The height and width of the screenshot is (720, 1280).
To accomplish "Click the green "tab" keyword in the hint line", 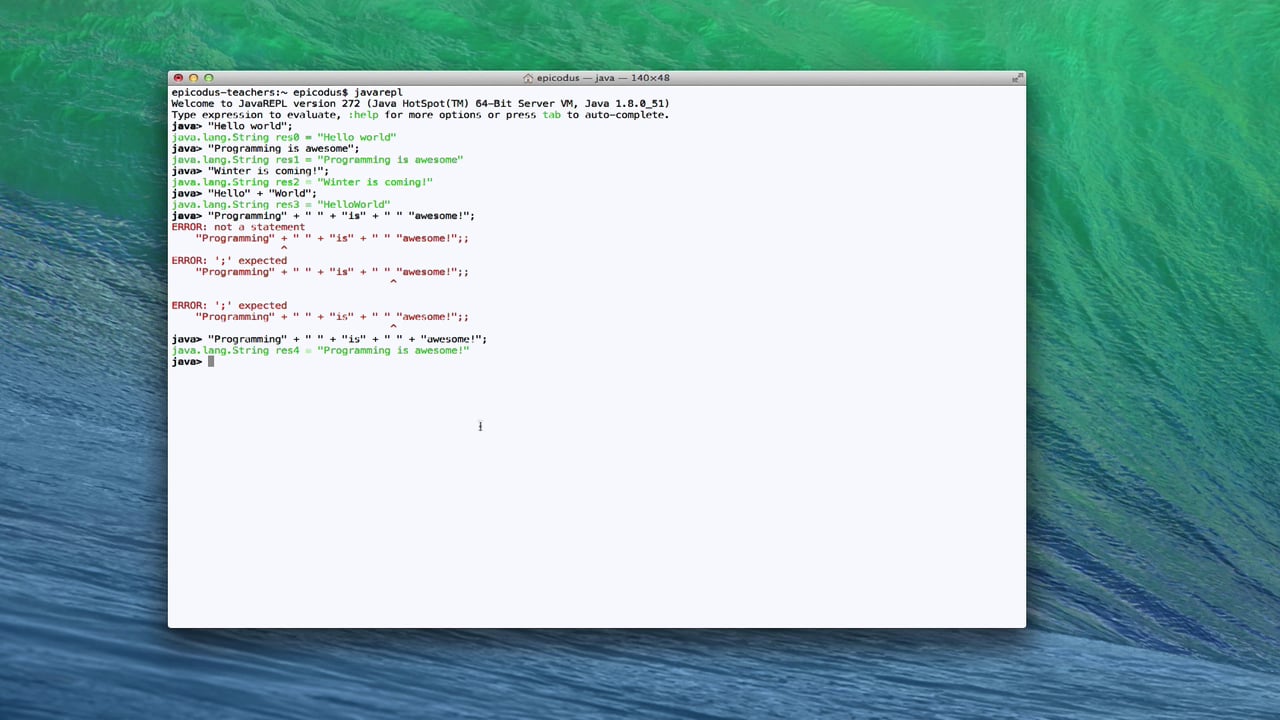I will point(552,115).
